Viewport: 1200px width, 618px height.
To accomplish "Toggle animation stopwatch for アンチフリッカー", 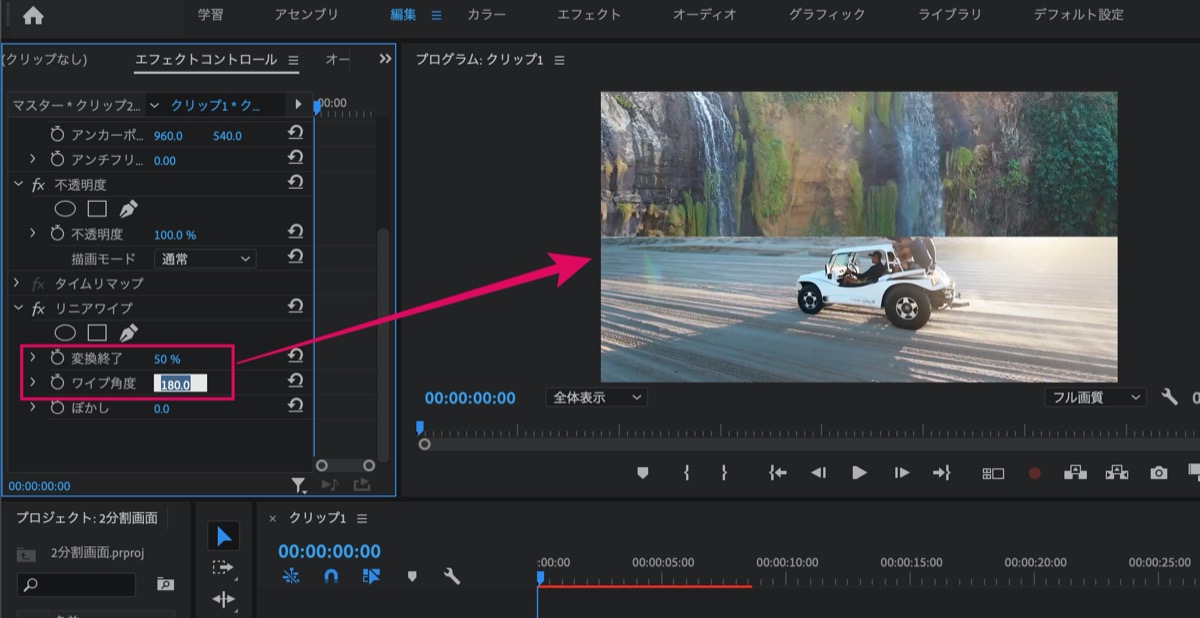I will point(58,160).
